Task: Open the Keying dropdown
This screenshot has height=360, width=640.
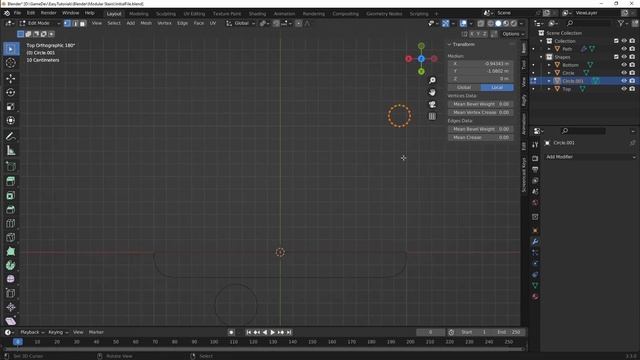Action: click(x=58, y=332)
